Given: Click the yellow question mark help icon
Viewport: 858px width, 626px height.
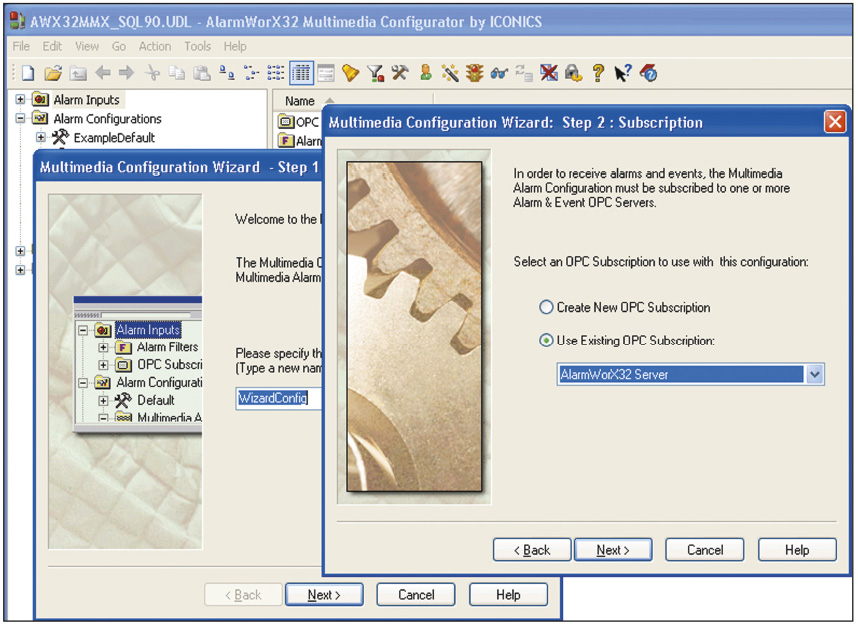Looking at the screenshot, I should tap(599, 73).
